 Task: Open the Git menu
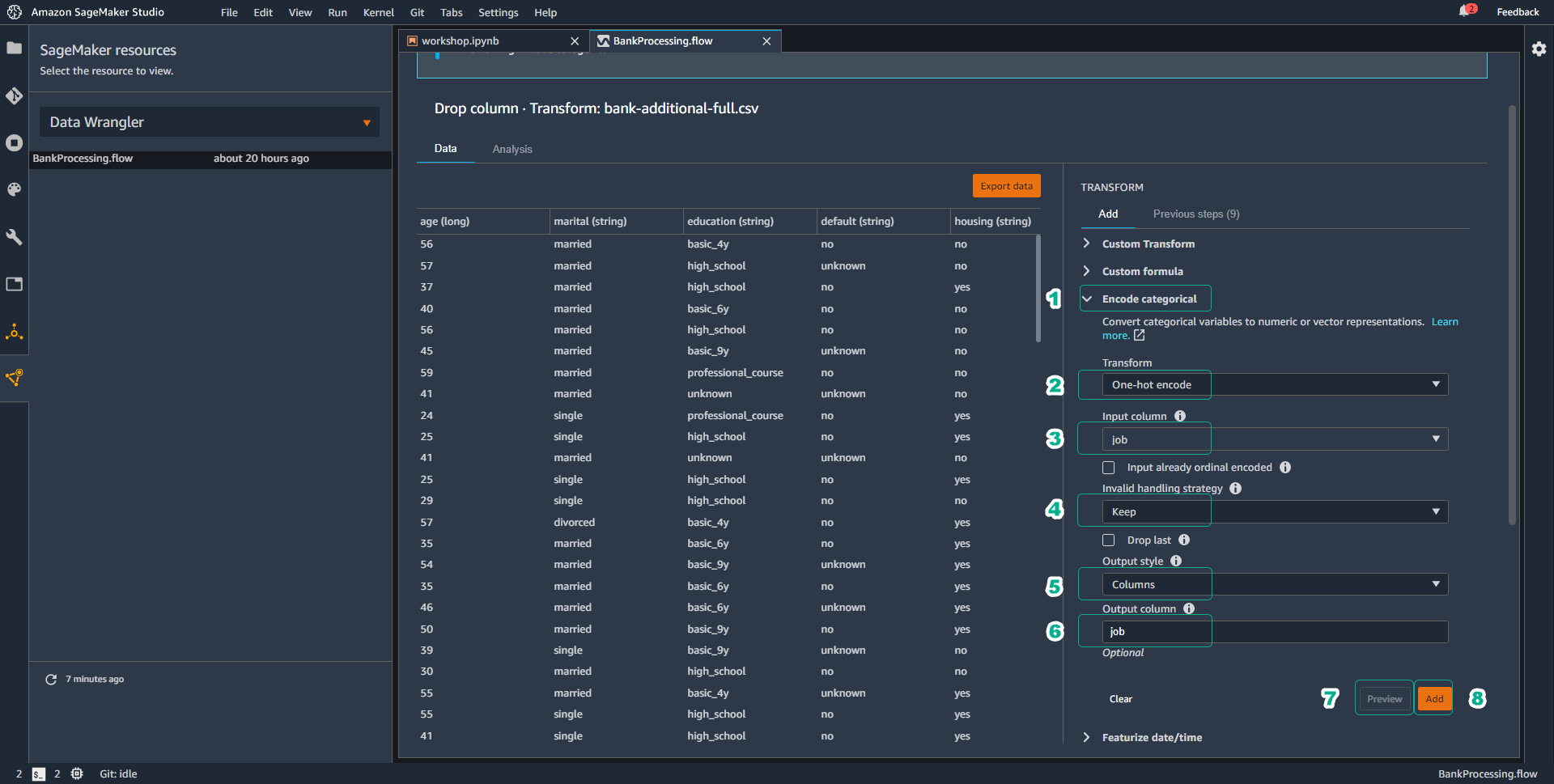[417, 12]
